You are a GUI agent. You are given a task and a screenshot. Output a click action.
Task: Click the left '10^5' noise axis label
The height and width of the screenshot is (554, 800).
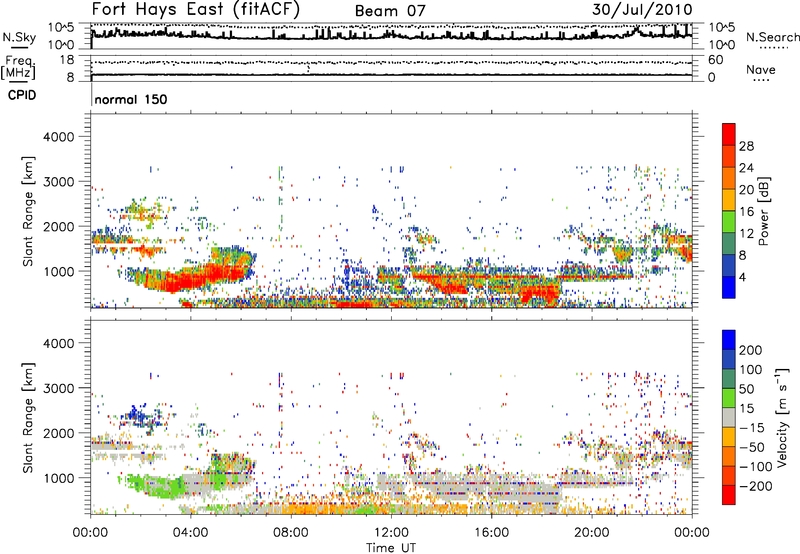[x=61, y=28]
